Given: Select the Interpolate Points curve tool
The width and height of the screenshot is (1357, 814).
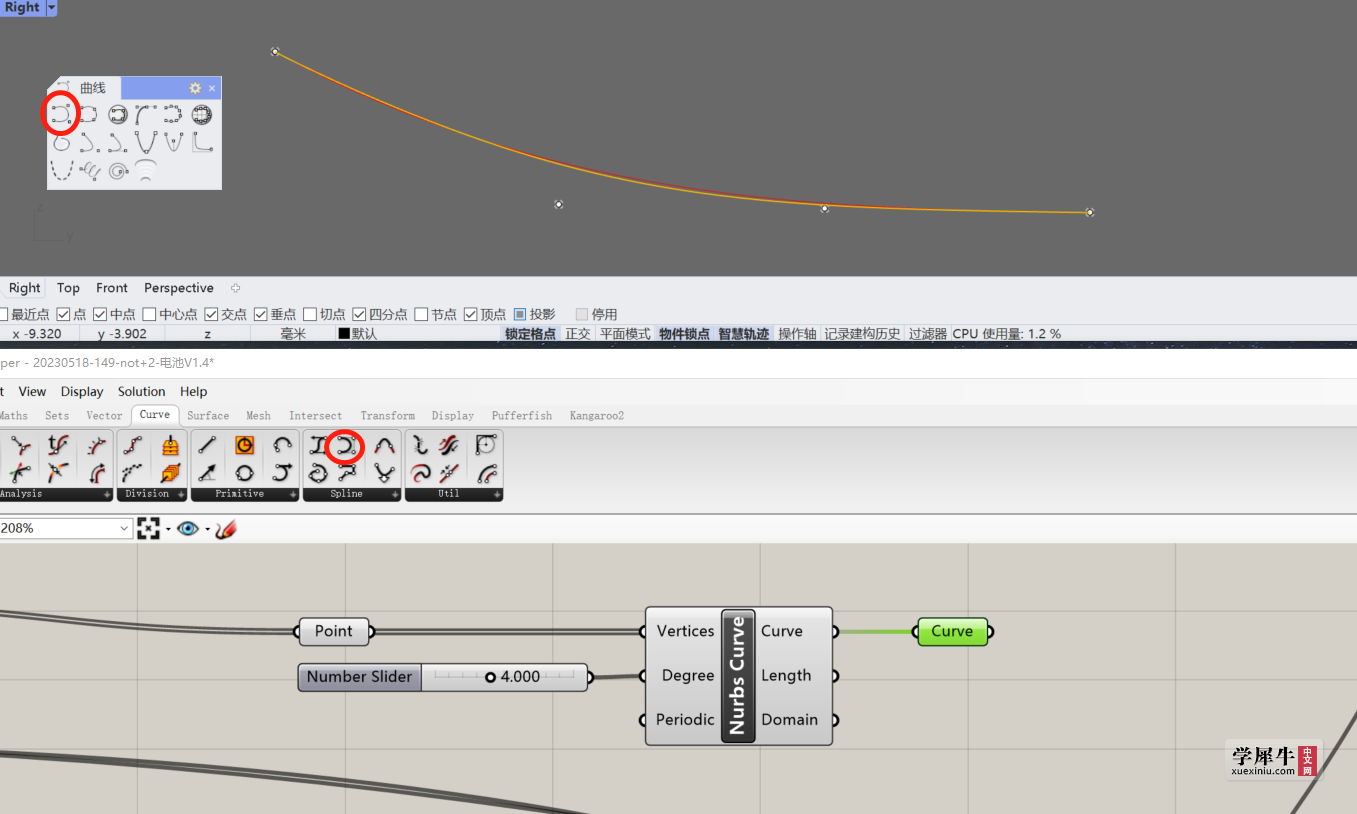Looking at the screenshot, I should click(x=88, y=114).
